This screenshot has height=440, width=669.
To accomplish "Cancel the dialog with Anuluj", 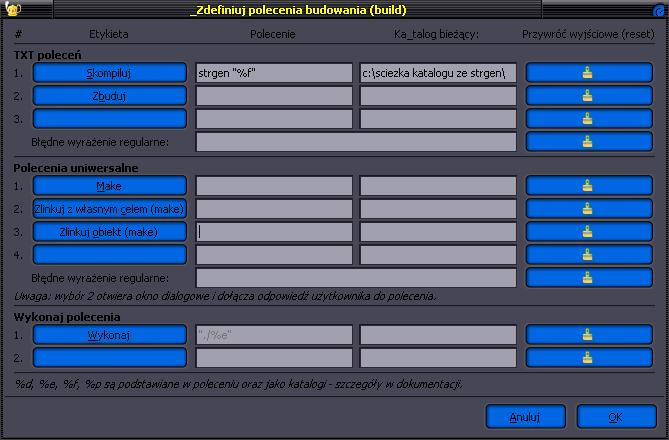I will (524, 416).
